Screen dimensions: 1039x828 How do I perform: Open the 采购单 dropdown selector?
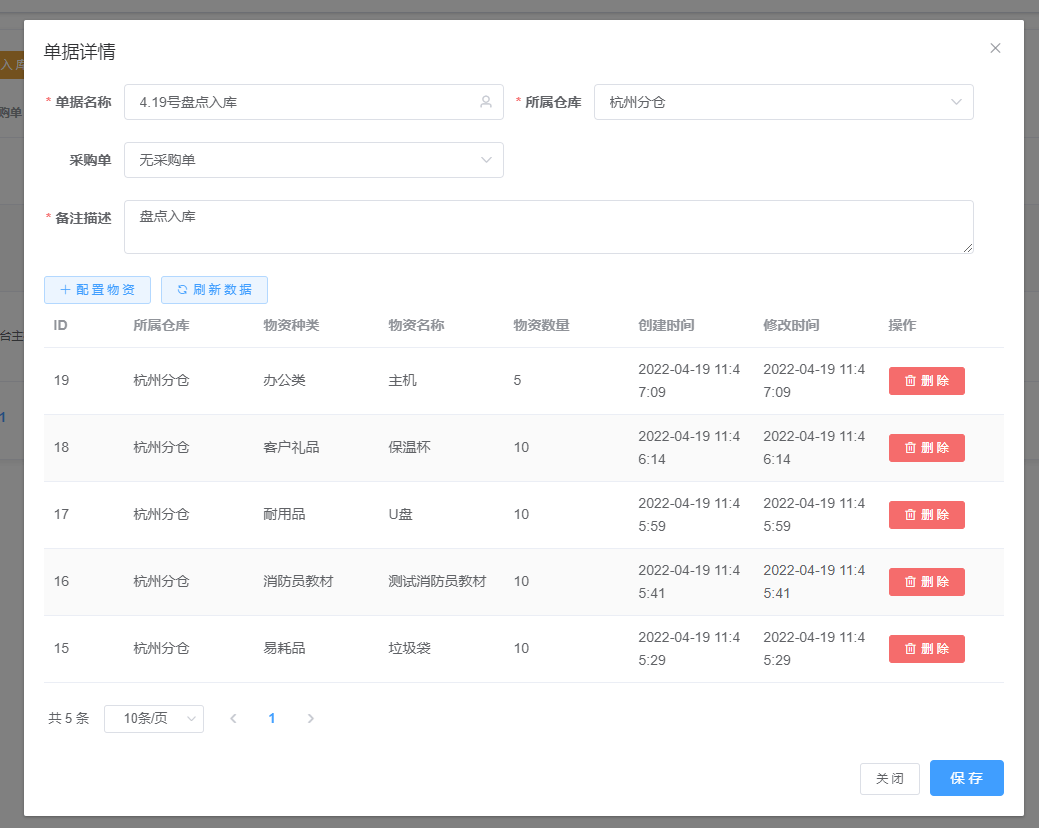coord(313,160)
